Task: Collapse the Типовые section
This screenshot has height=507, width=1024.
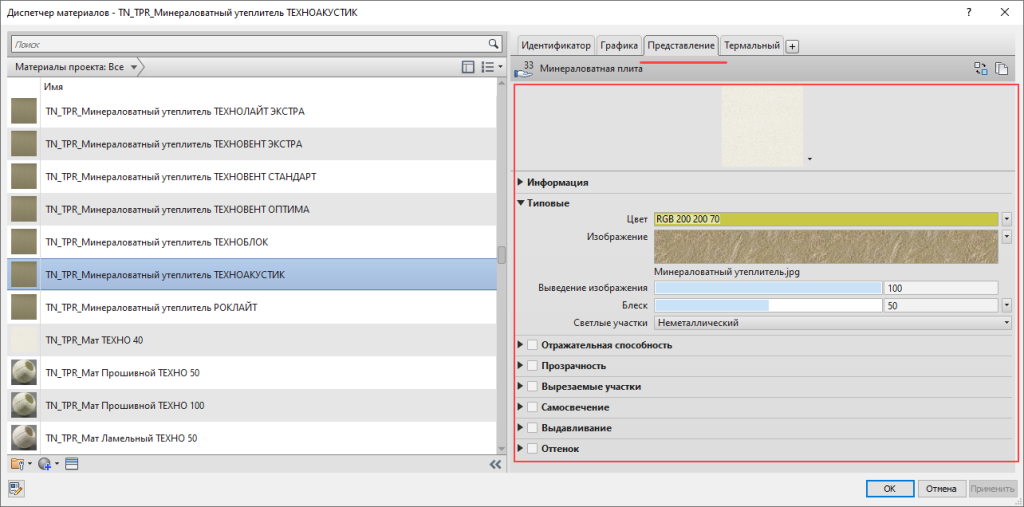Action: pyautogui.click(x=520, y=203)
